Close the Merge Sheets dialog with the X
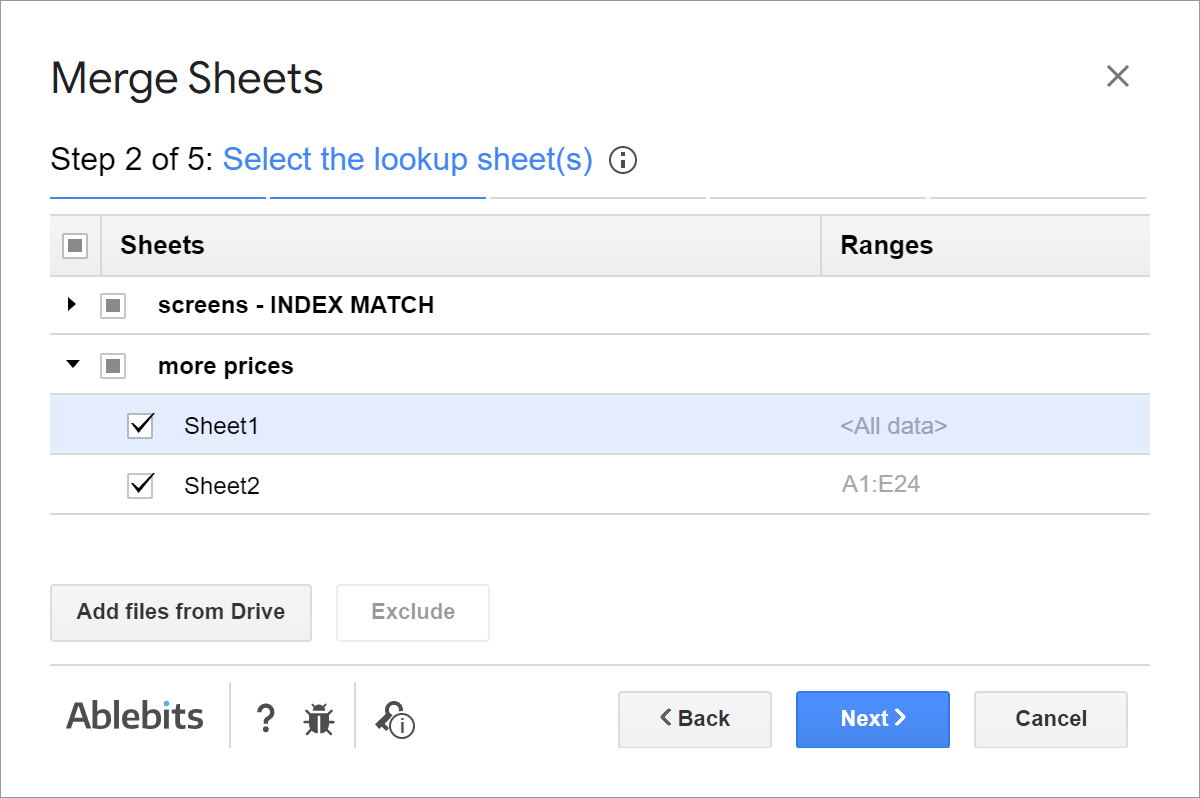The image size is (1200, 798). coord(1117,75)
